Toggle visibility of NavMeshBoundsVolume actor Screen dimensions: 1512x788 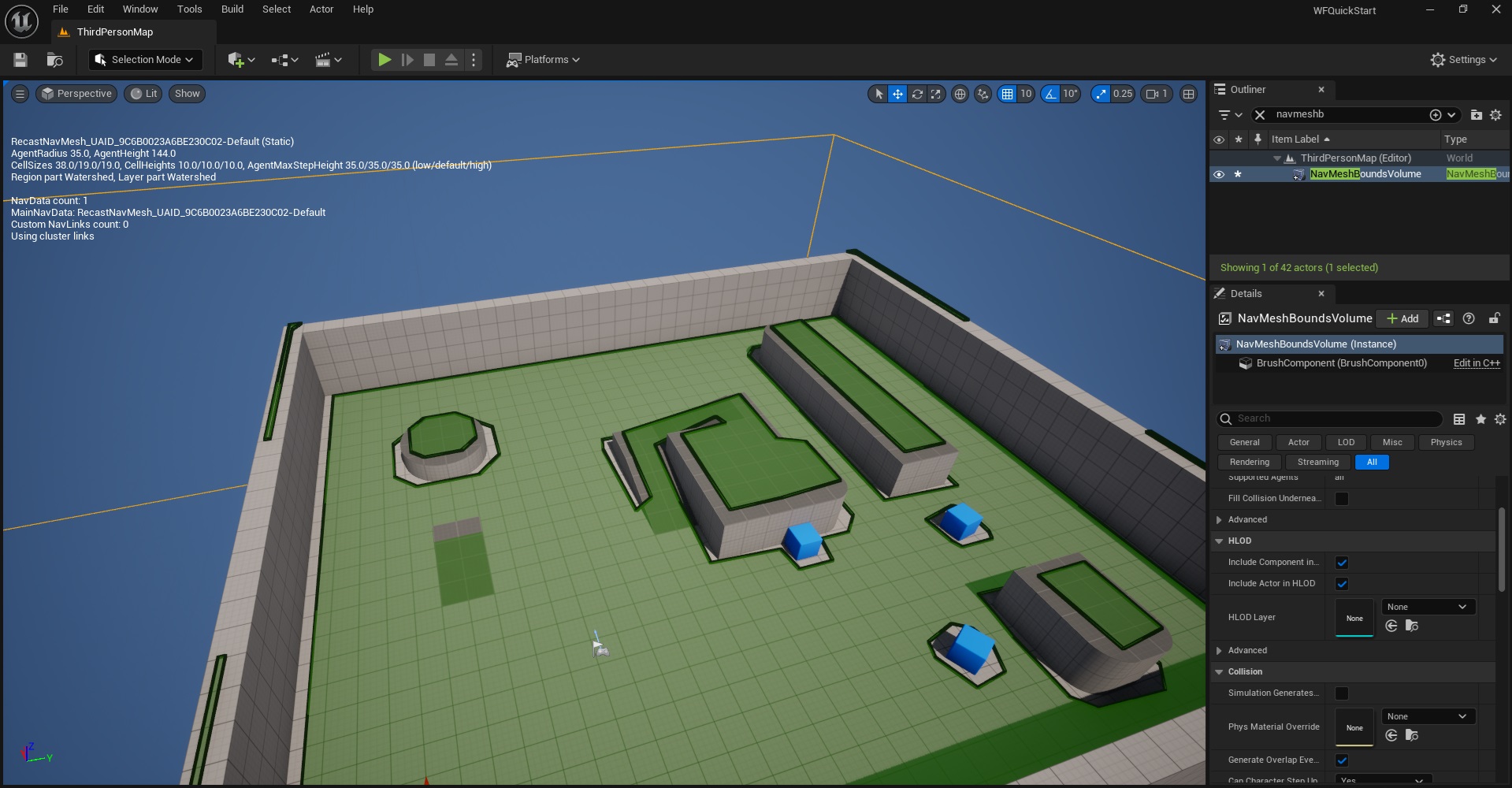click(1219, 174)
